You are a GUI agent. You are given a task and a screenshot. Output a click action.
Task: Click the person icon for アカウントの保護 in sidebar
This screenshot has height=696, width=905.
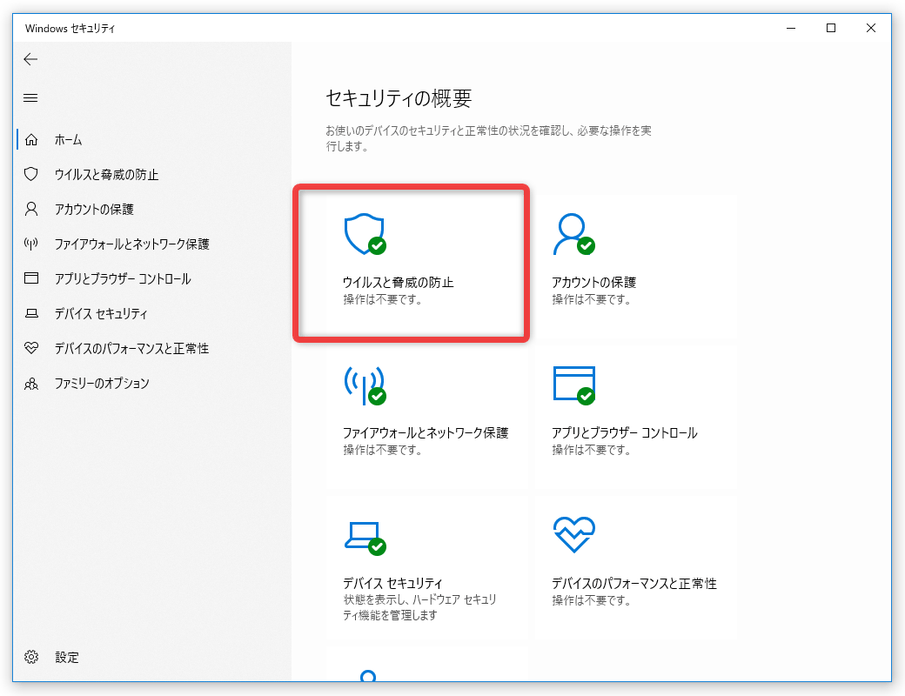31,209
